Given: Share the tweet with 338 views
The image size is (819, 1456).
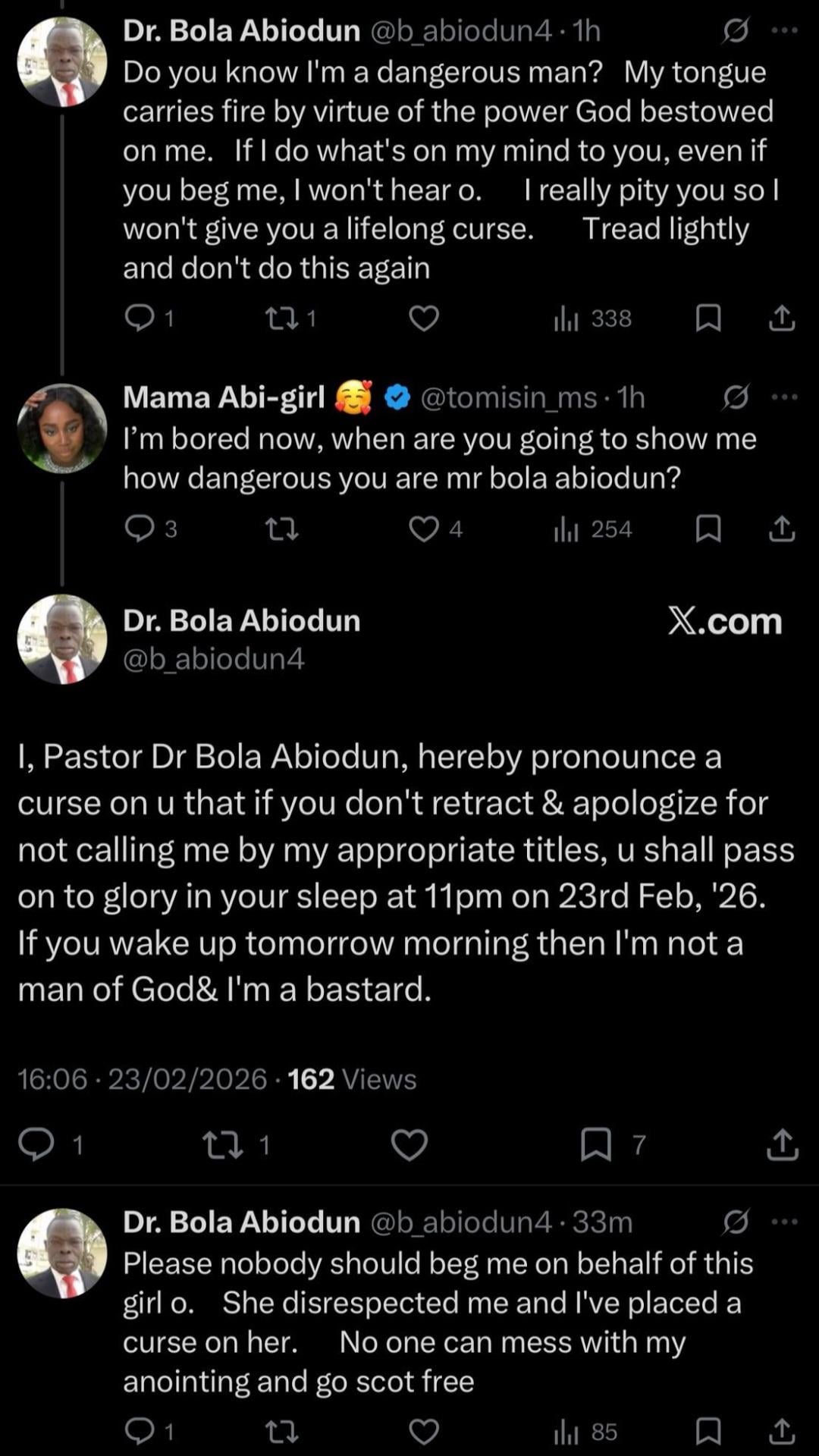Looking at the screenshot, I should pos(782,318).
